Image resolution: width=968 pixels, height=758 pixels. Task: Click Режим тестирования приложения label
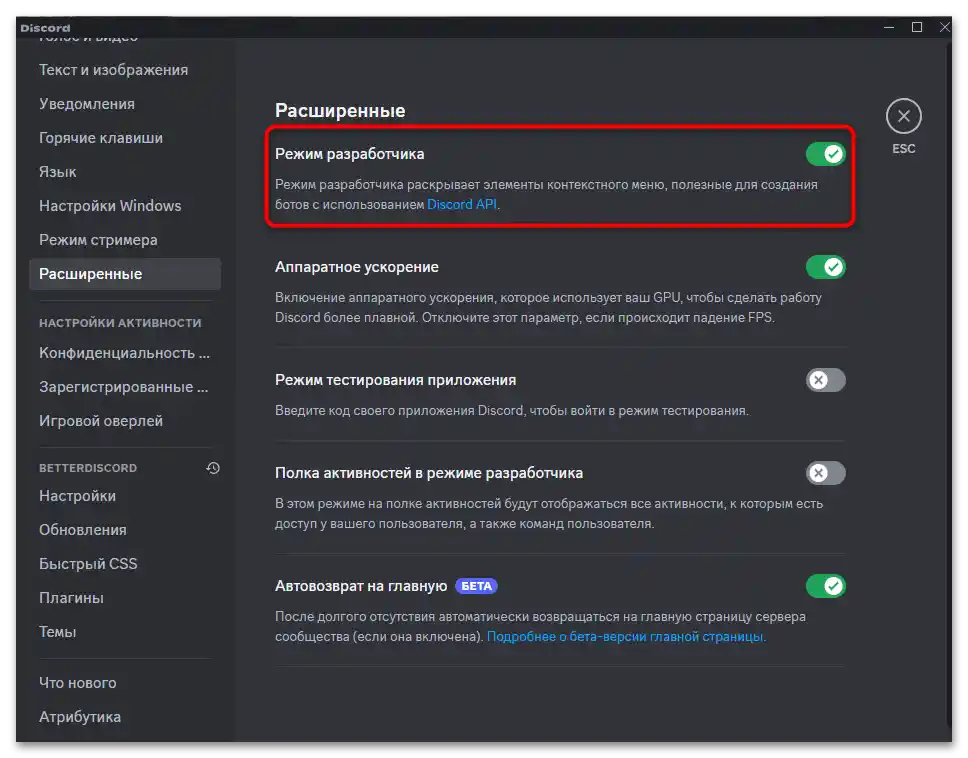tap(395, 380)
